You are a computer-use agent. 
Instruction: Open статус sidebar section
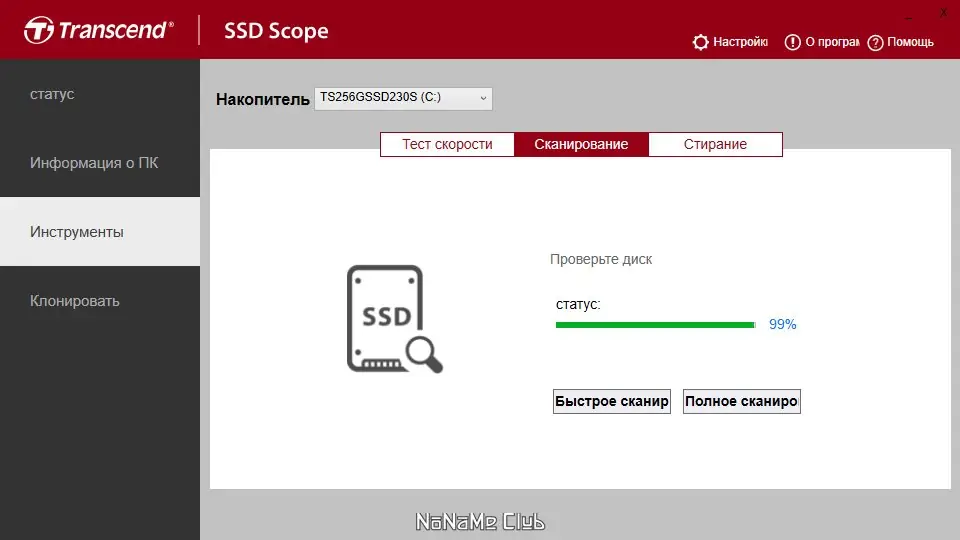coord(100,94)
